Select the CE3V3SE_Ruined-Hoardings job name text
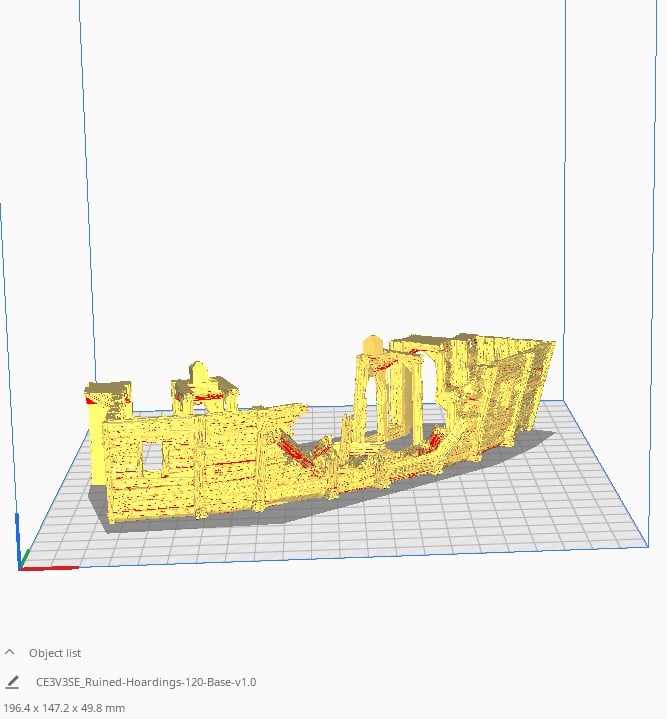The image size is (667, 719). (x=146, y=682)
